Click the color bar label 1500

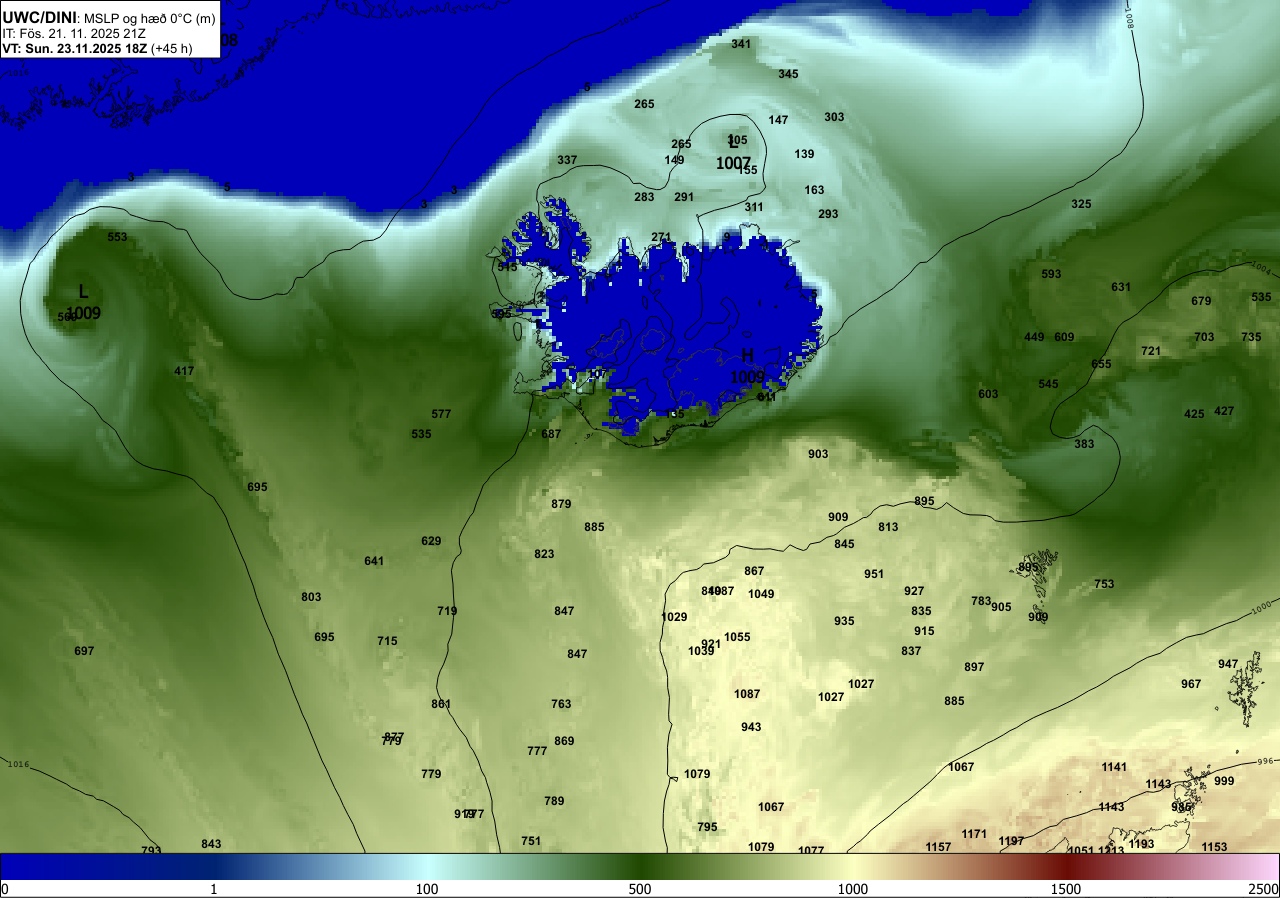coord(1065,889)
